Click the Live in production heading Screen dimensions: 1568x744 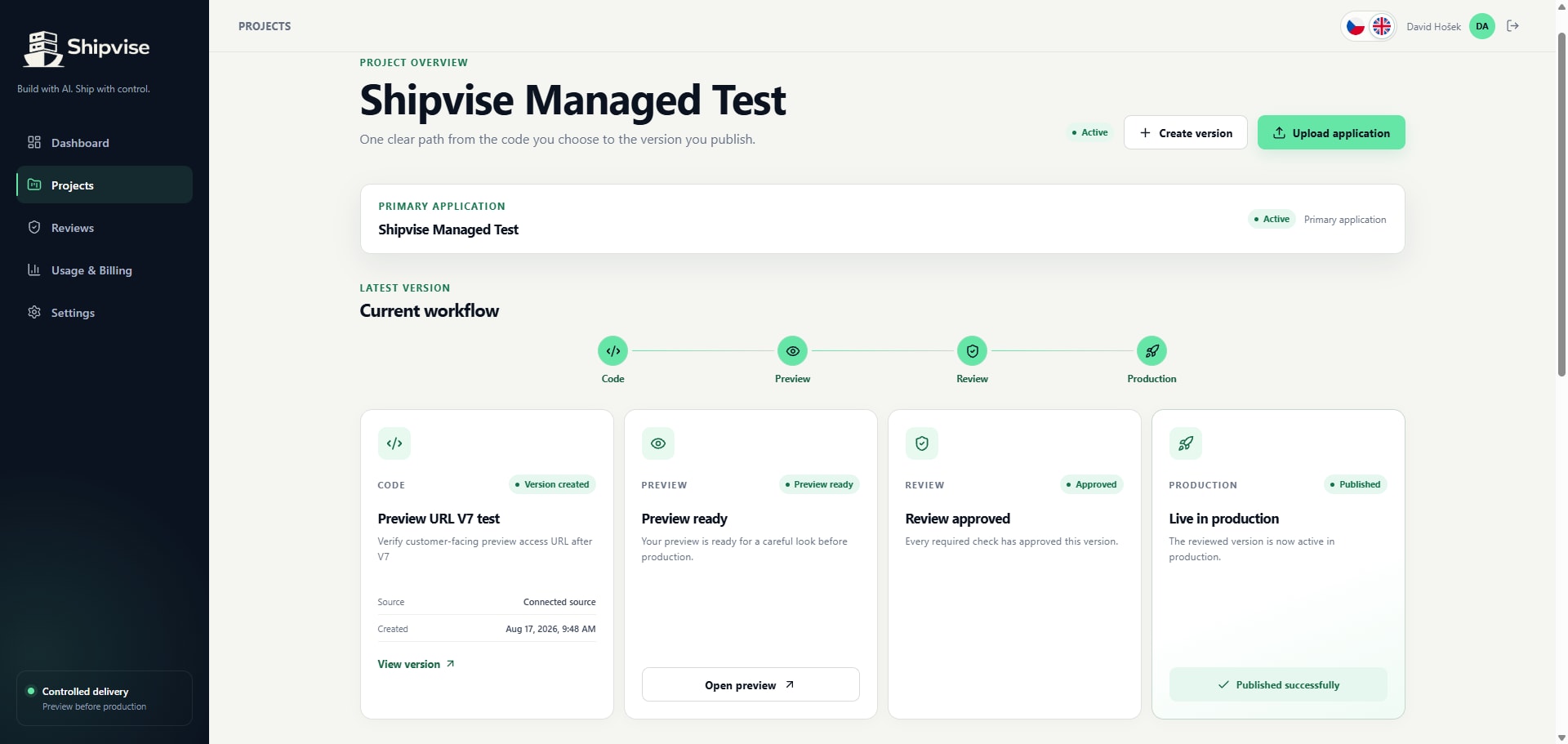(x=1223, y=519)
